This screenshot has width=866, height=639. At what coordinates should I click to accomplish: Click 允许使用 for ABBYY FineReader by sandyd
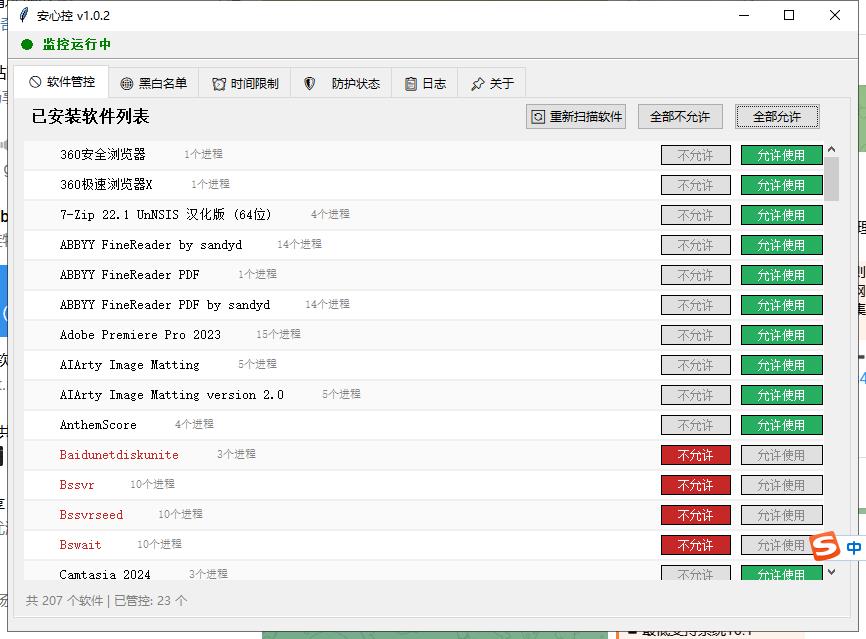point(781,245)
